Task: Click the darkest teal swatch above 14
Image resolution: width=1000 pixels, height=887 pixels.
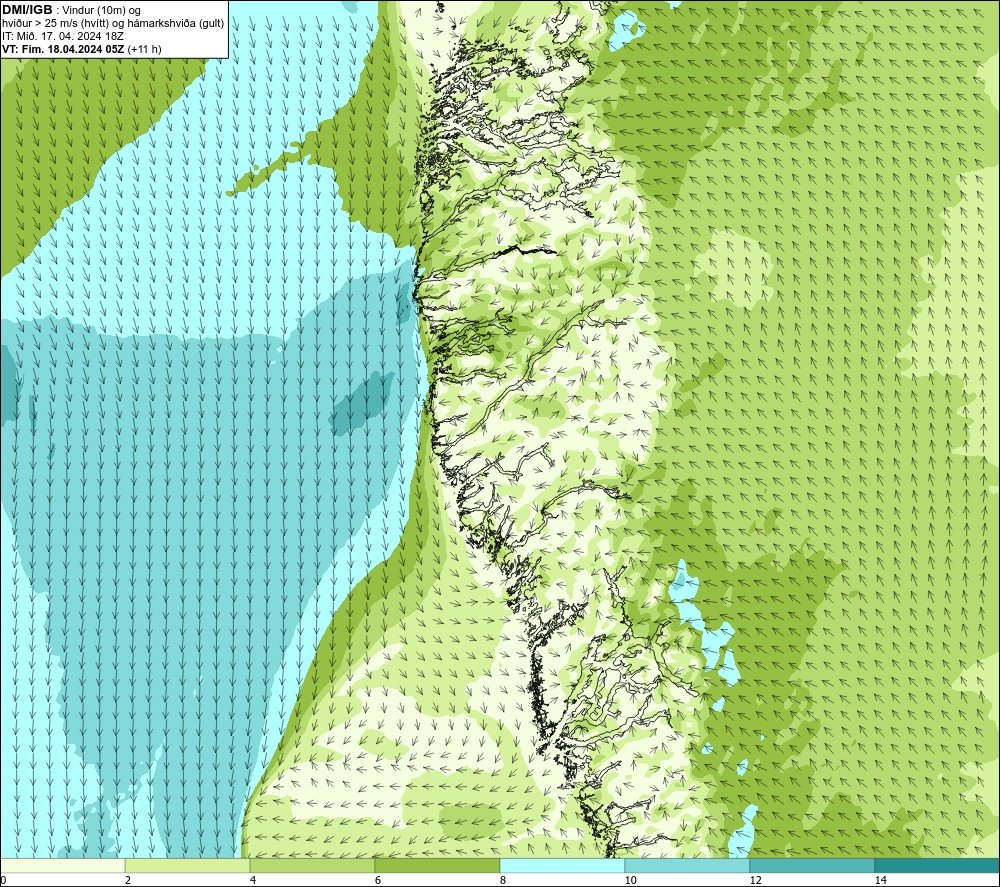Action: [x=938, y=865]
